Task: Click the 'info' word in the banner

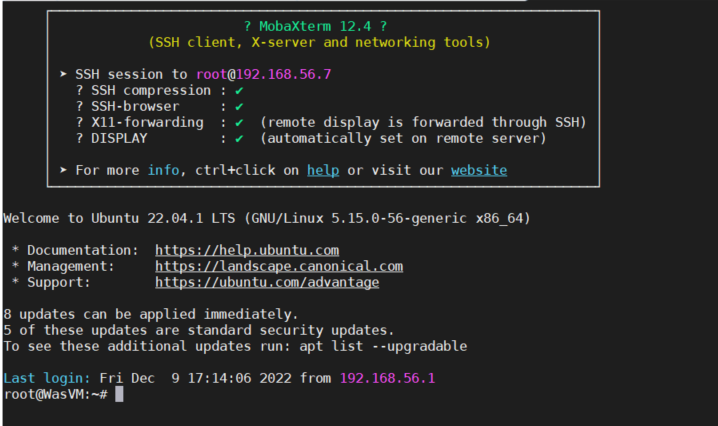Action: [x=163, y=170]
